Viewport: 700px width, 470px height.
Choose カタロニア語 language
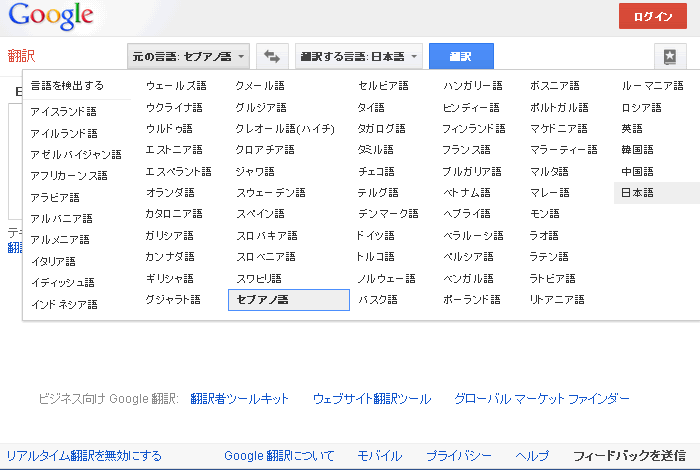pyautogui.click(x=174, y=213)
